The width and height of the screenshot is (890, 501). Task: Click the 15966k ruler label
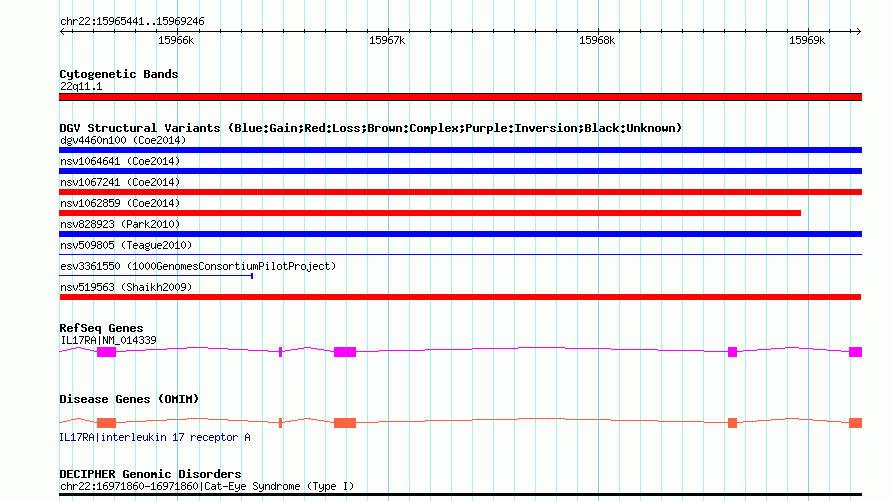(x=176, y=40)
